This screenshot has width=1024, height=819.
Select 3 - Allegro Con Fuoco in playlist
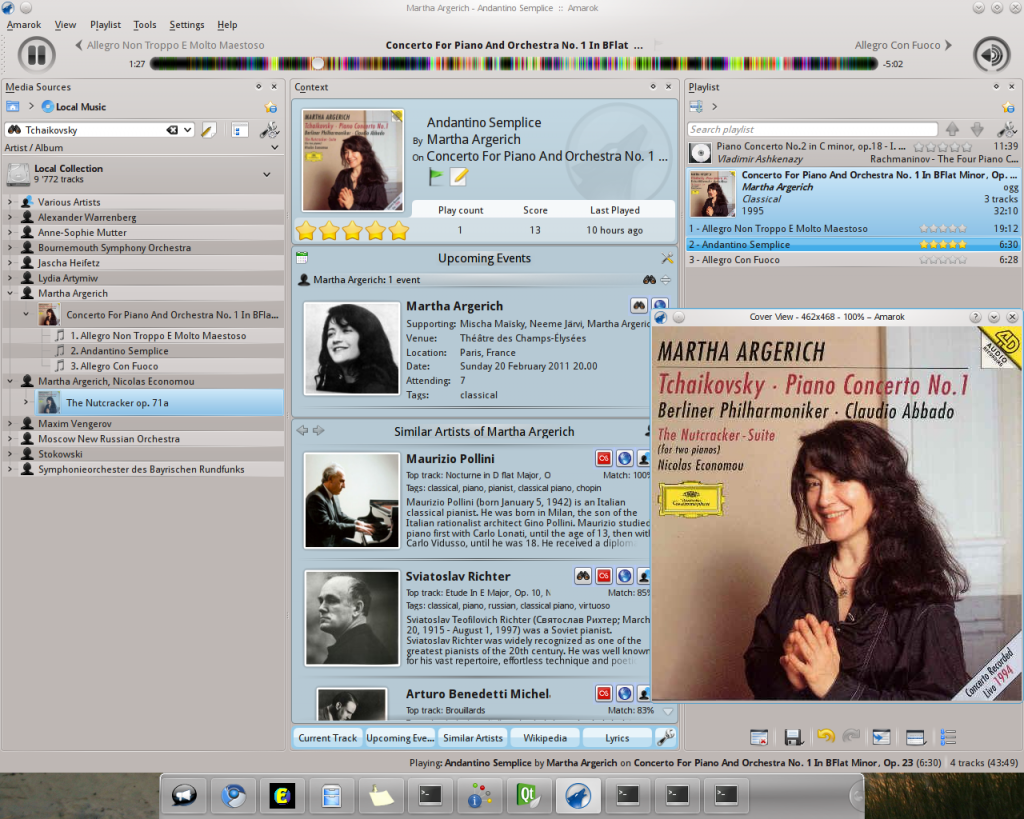tap(853, 259)
